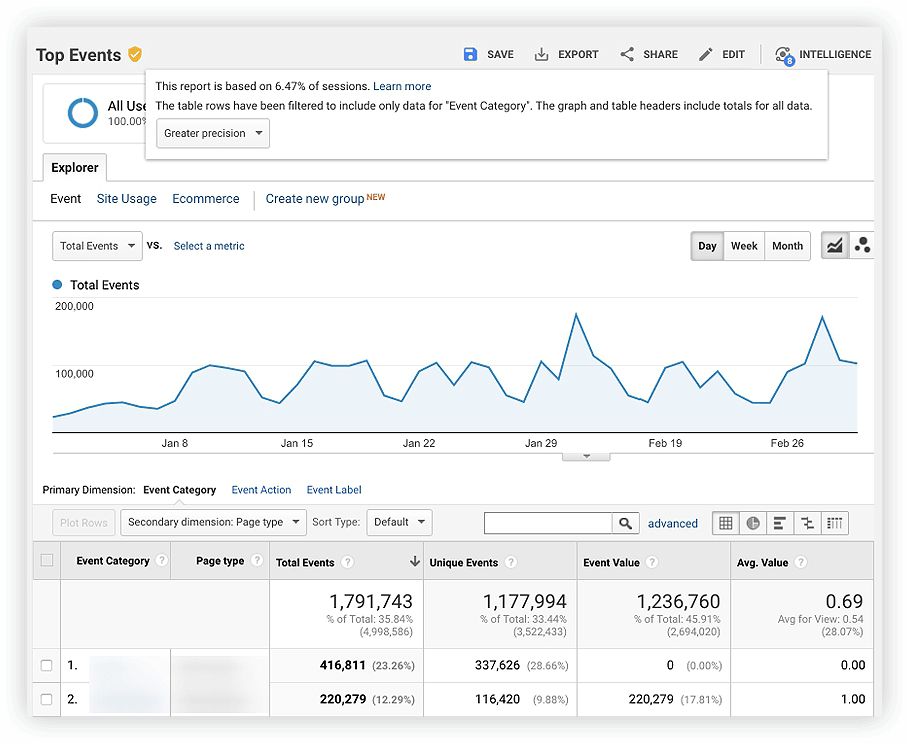Open help for Avg. Value column

pyautogui.click(x=801, y=562)
